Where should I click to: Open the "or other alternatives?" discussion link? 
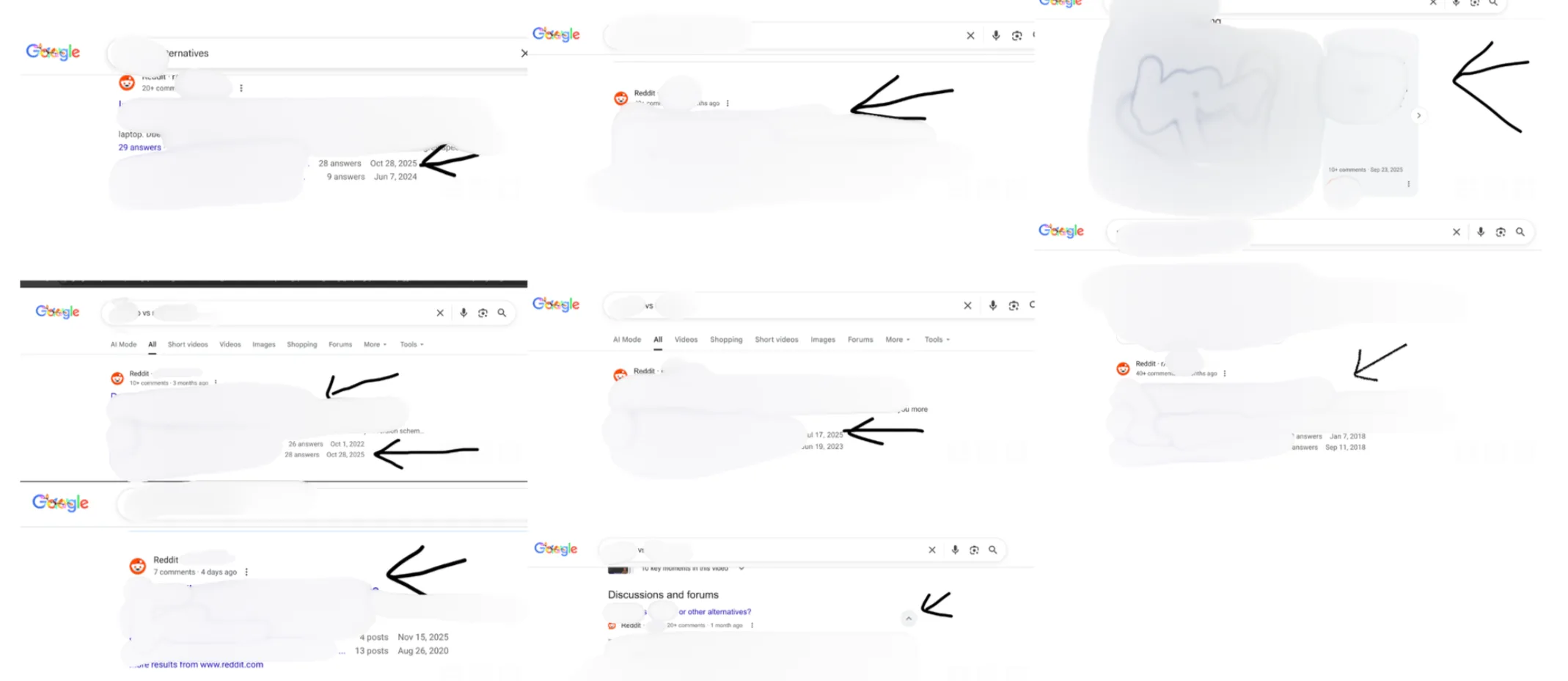tap(714, 612)
